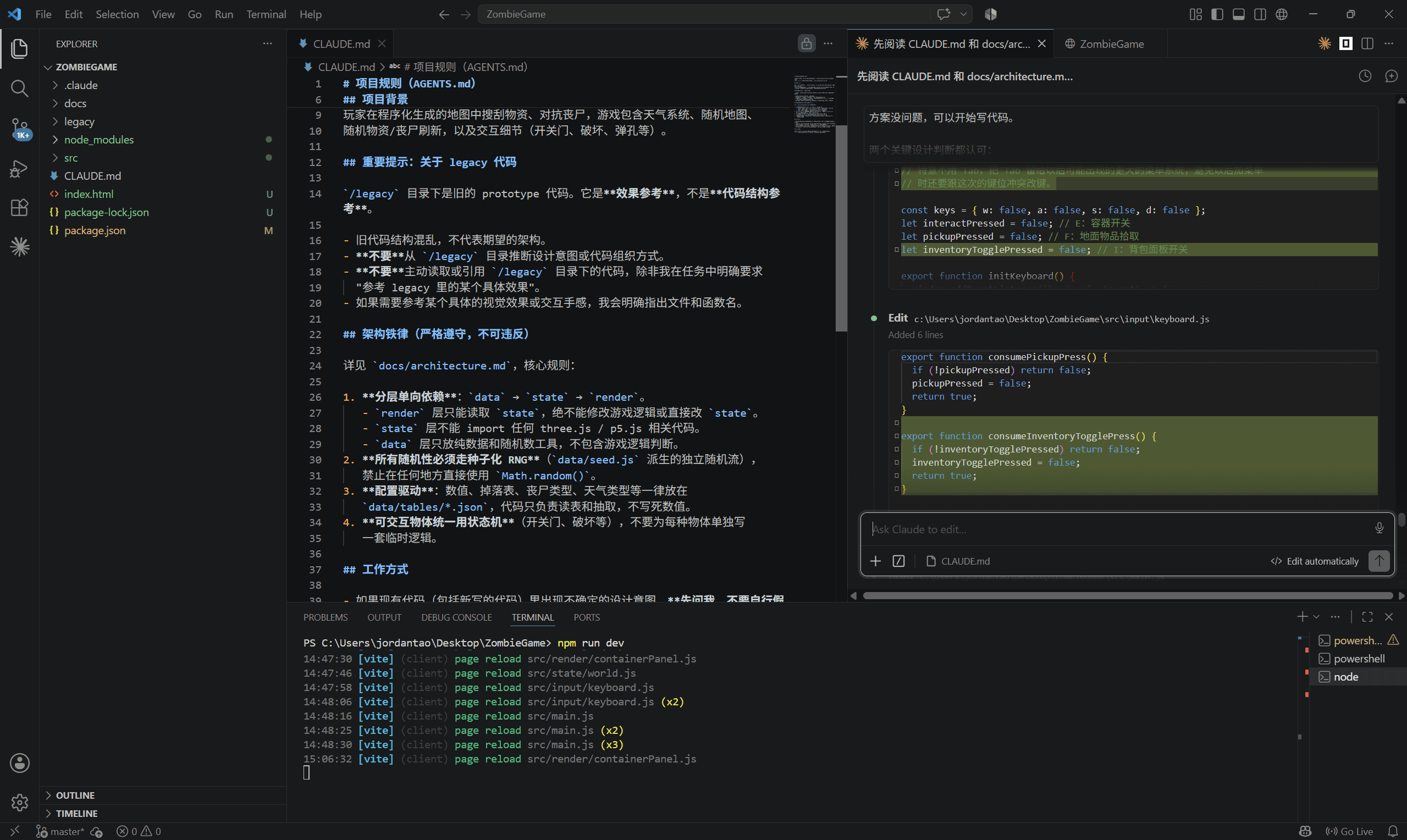Click the plus attach icon in Claude input
This screenshot has width=1407, height=840.
point(875,561)
